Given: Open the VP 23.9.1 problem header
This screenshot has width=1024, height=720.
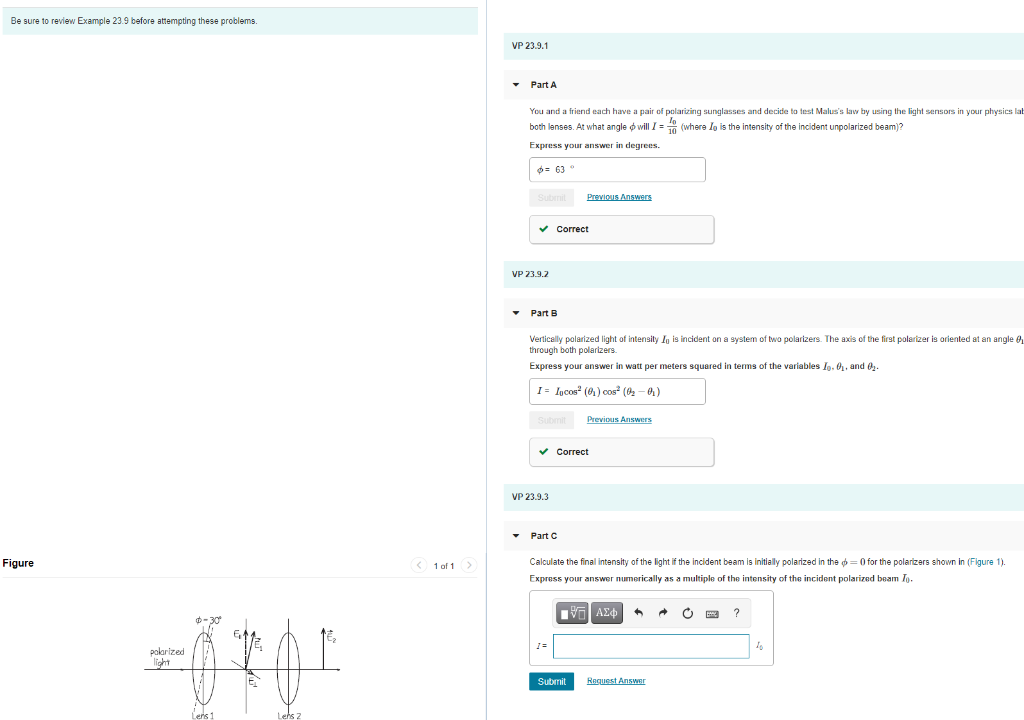Looking at the screenshot, I should tap(530, 46).
